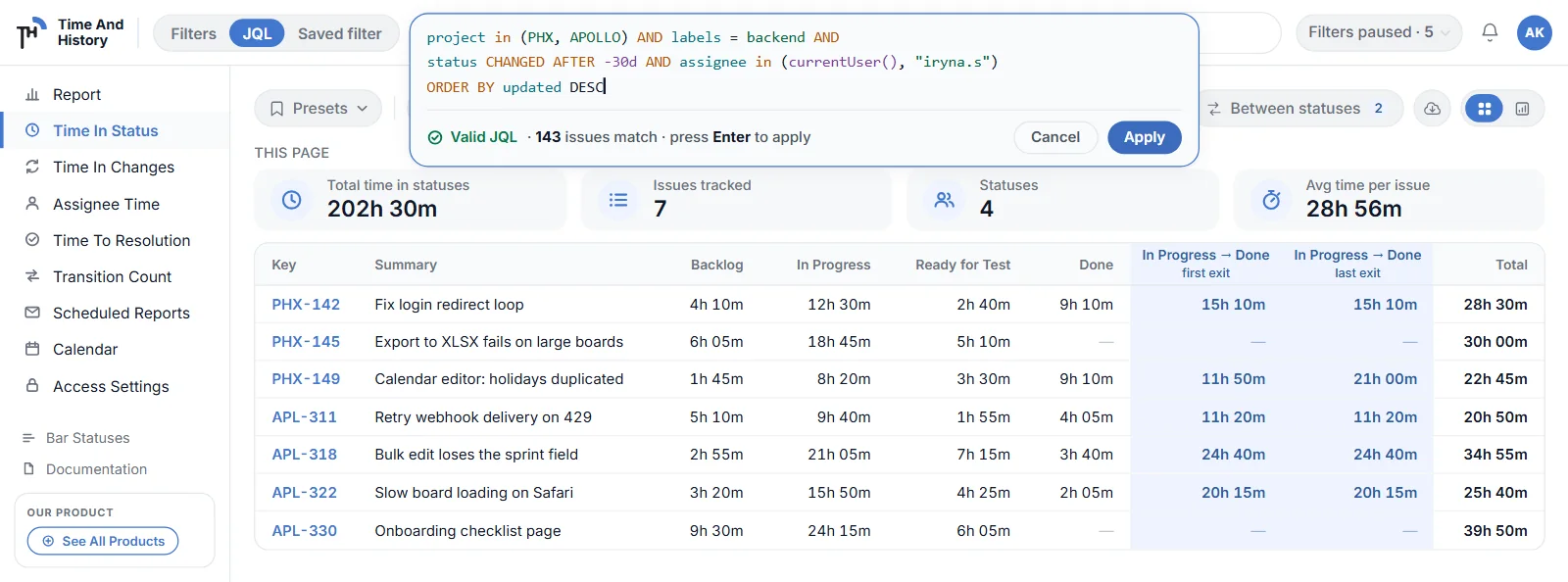Click the Time In Status clock icon
This screenshot has height=582, width=1568.
click(x=32, y=130)
